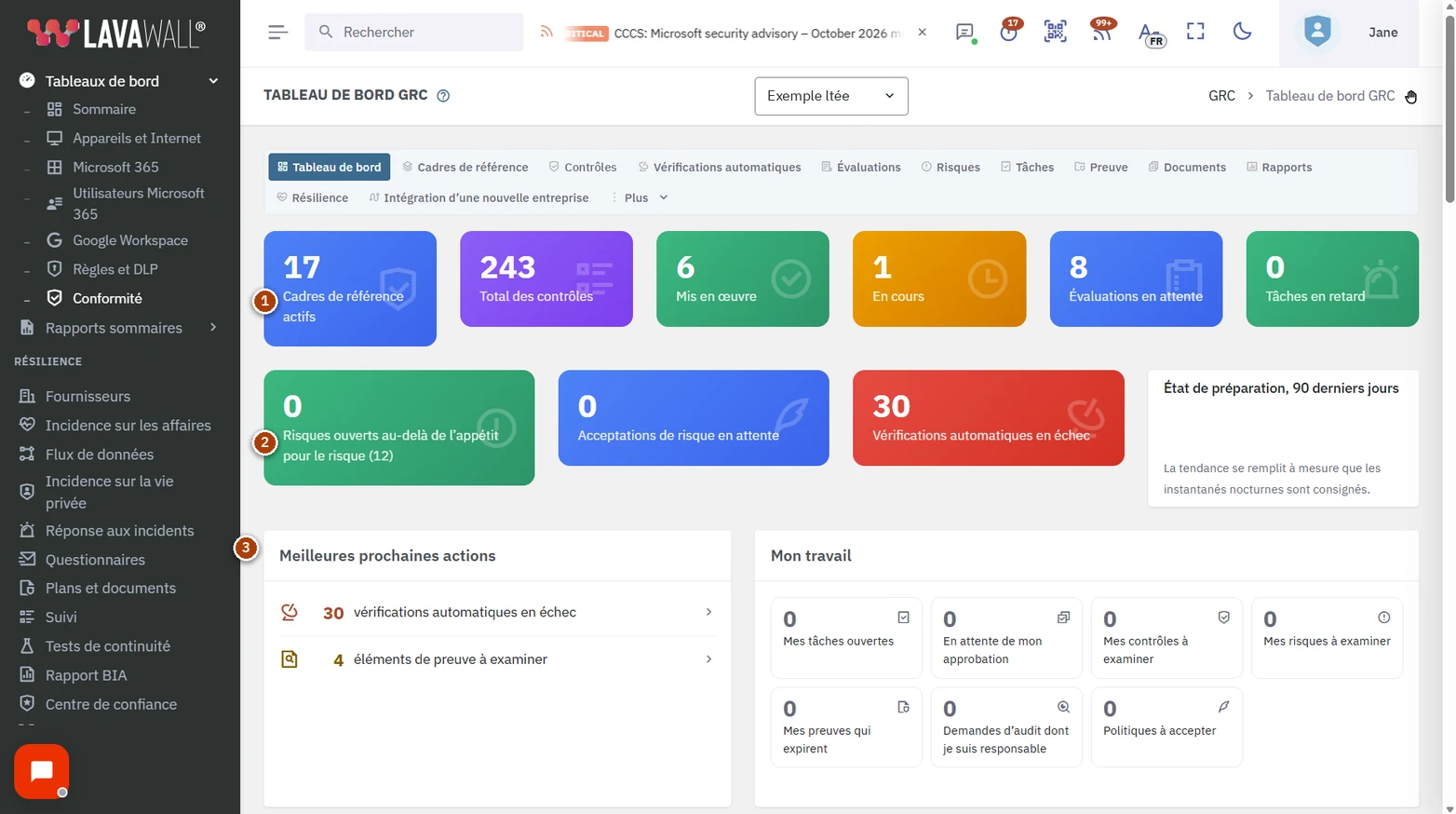Focus the Rechercher search field
The image size is (1456, 814).
[x=414, y=32]
